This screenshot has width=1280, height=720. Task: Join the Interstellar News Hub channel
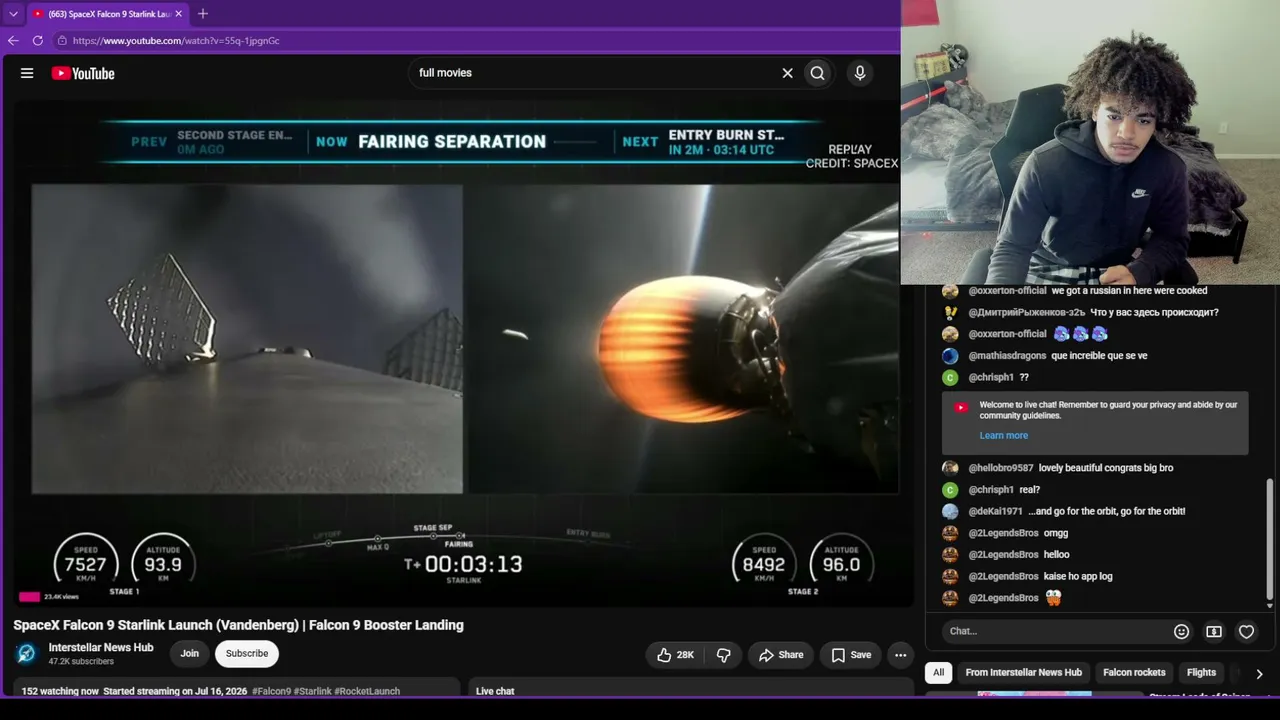tap(190, 654)
